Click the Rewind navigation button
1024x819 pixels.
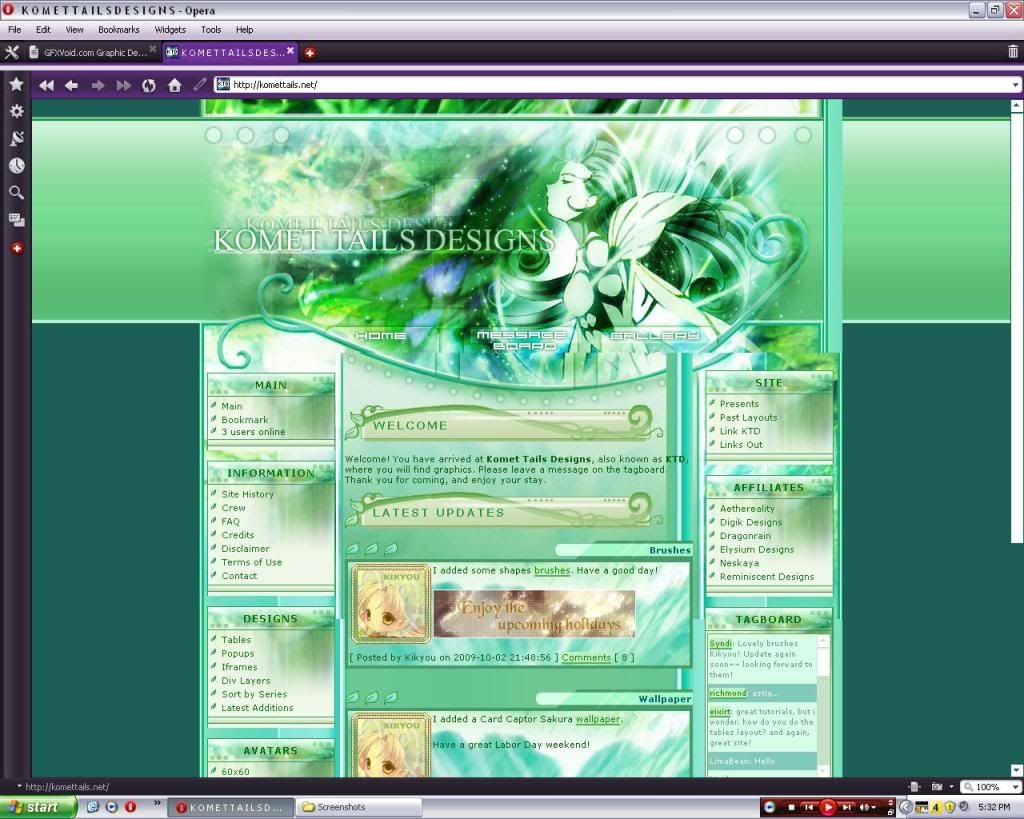tap(46, 86)
